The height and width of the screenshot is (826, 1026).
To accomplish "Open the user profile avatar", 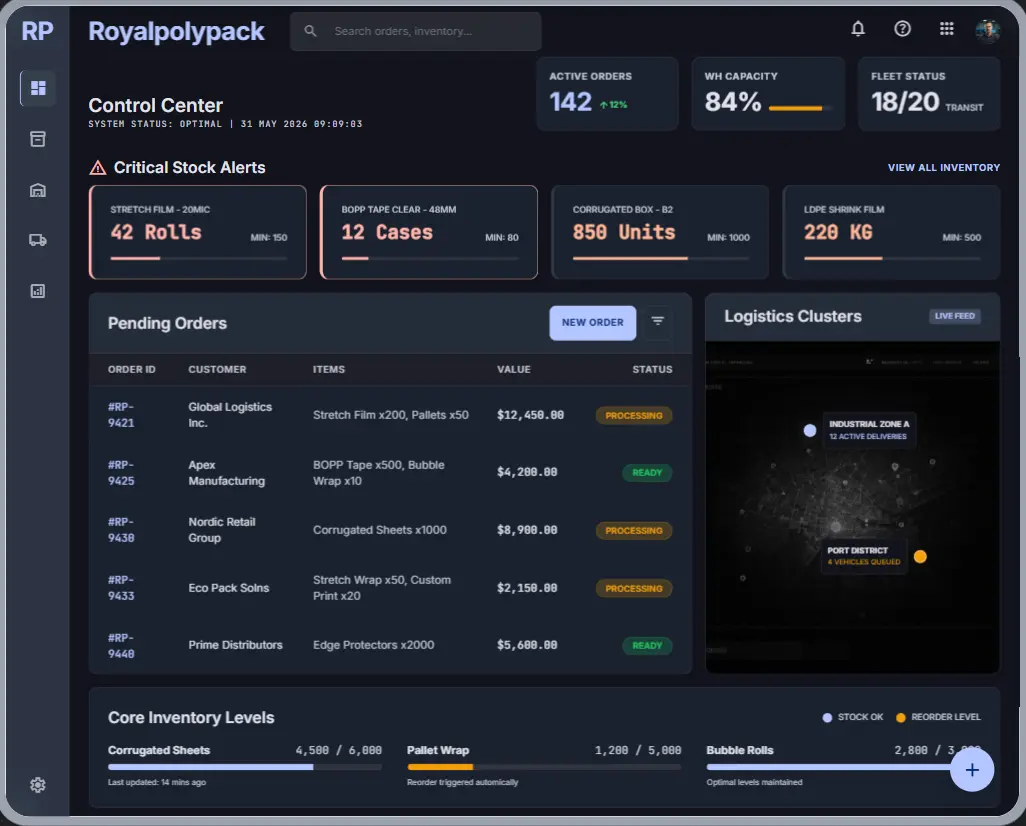I will (x=987, y=30).
